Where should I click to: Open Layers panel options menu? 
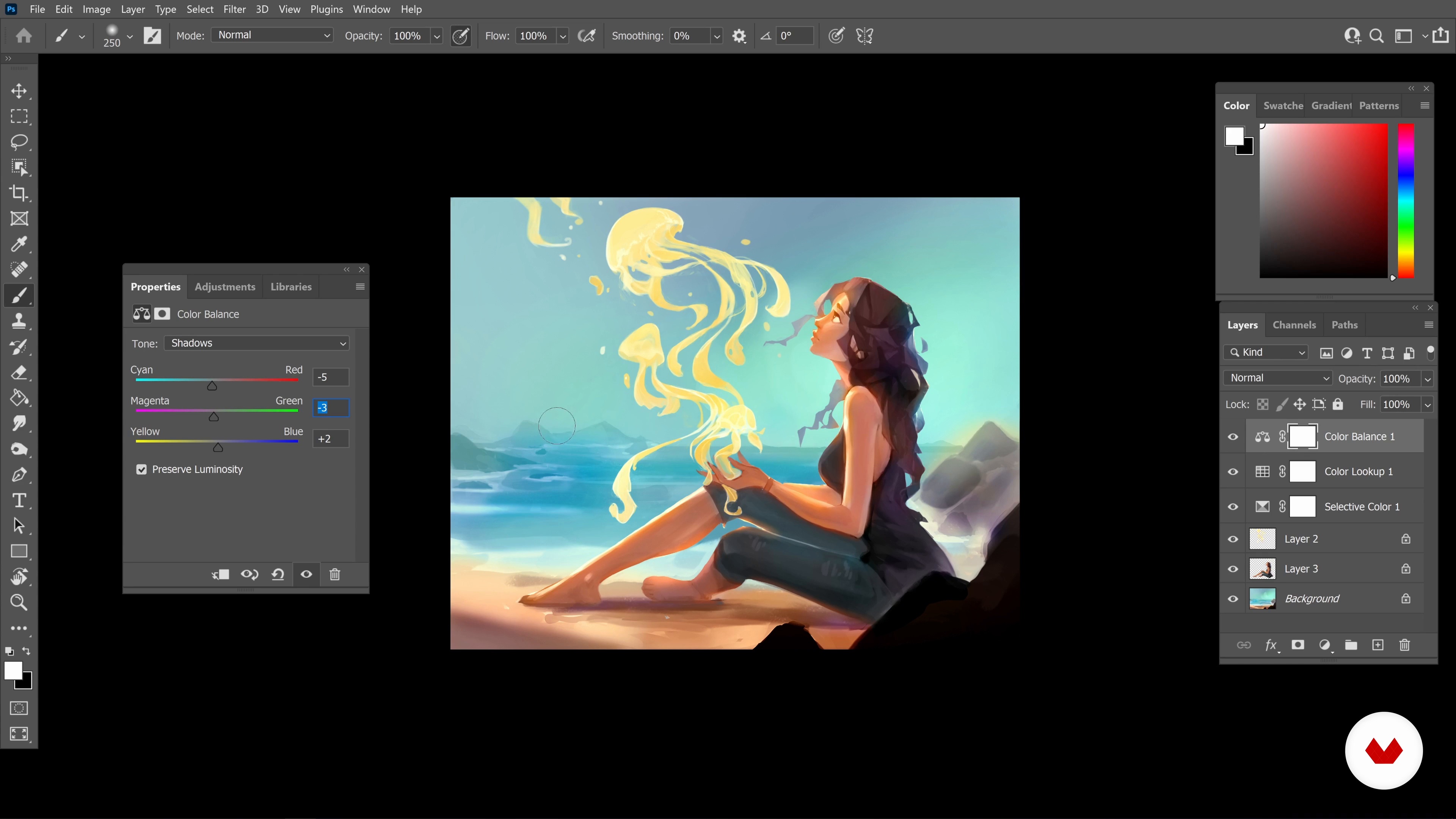coord(1429,325)
